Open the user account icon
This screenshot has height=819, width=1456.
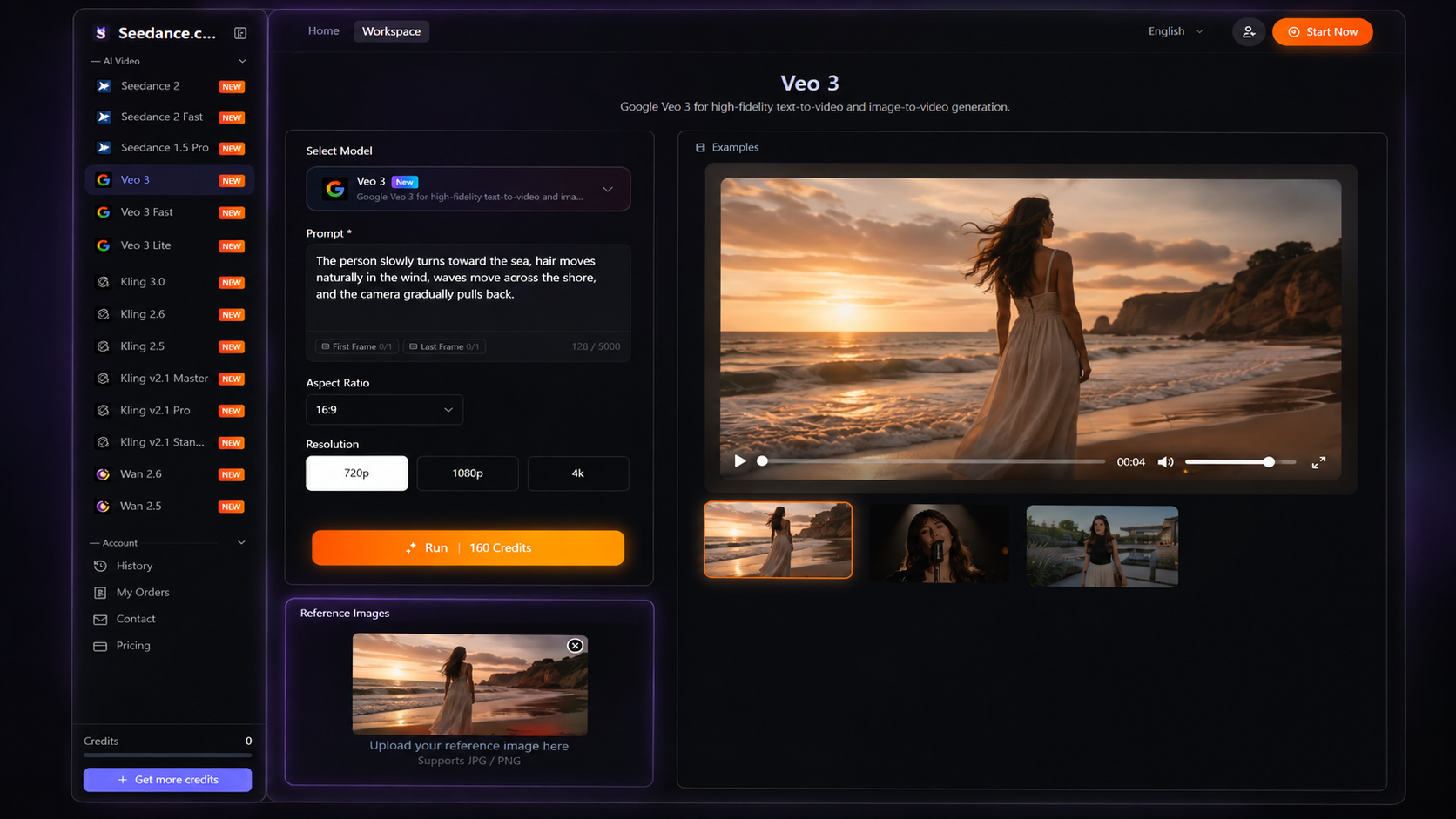tap(1248, 32)
